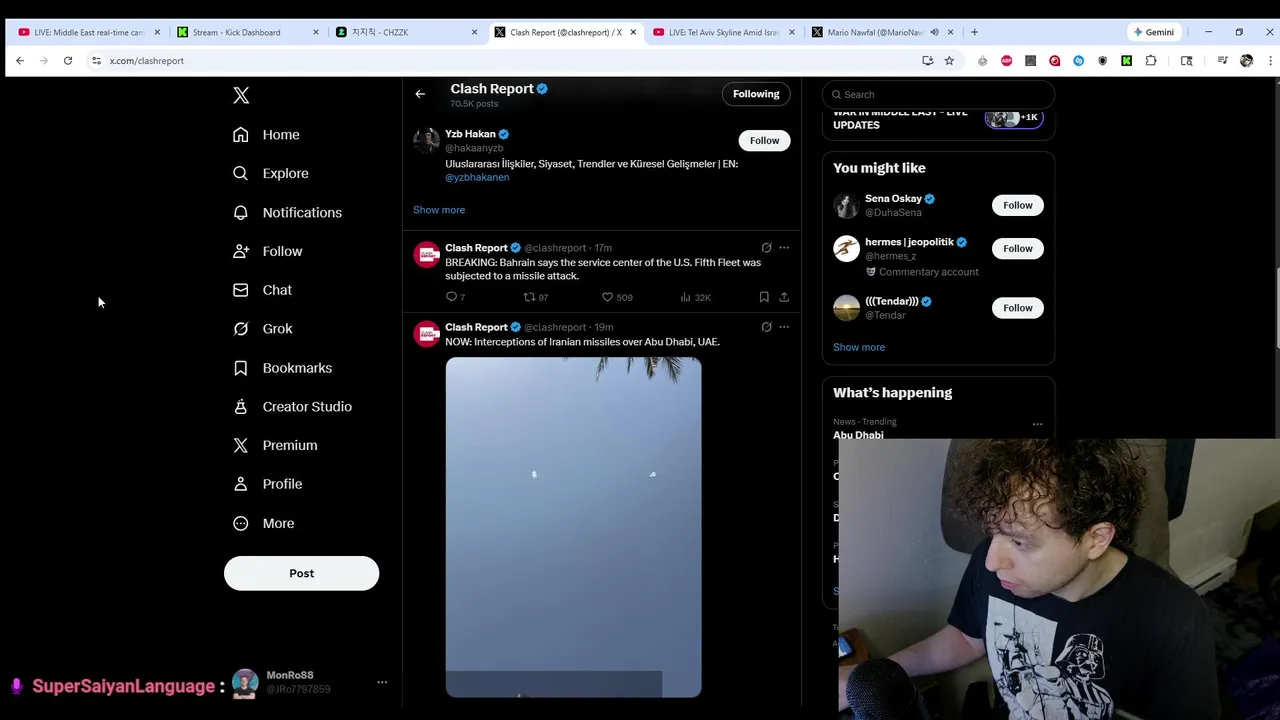
Task: Click Show more under You might like
Action: [x=859, y=347]
